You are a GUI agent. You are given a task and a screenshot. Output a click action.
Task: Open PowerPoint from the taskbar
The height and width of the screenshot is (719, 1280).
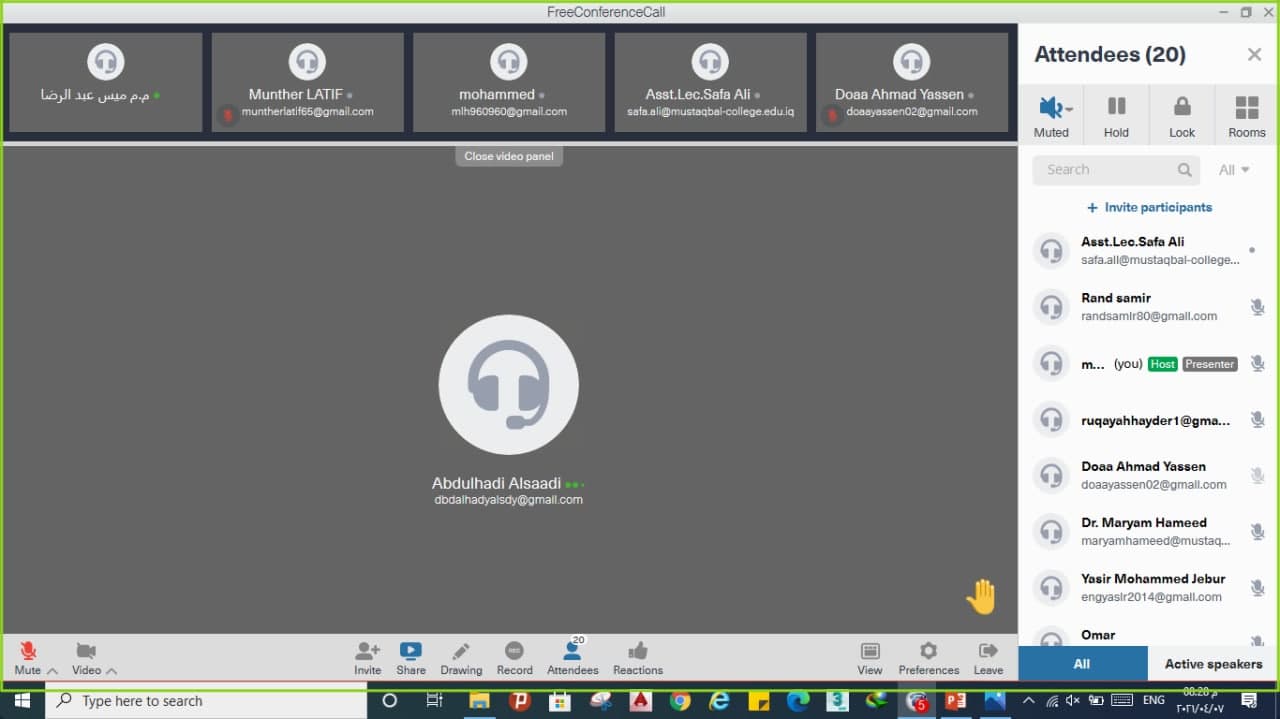955,701
